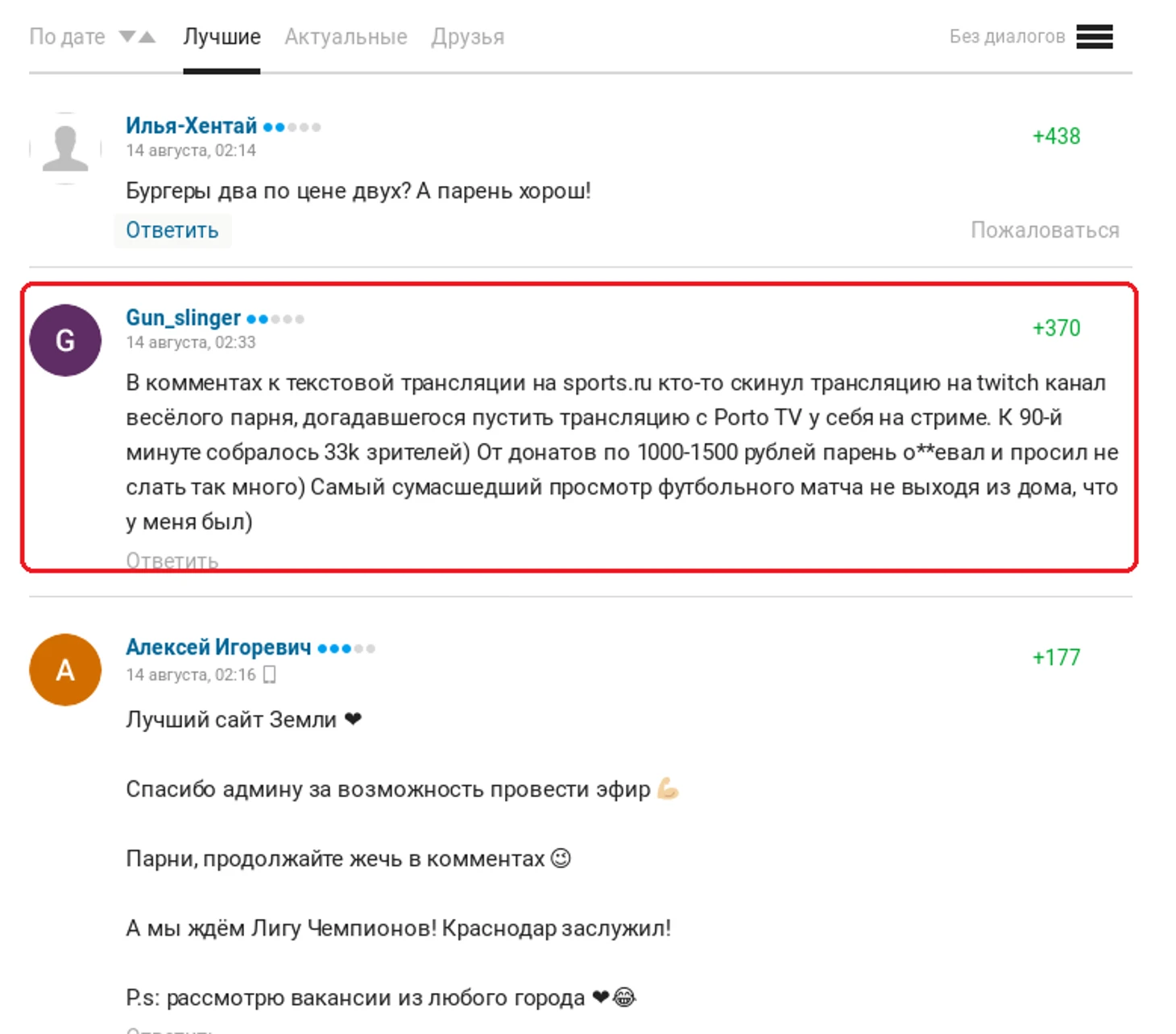Click the ascending date sort arrow

tap(147, 36)
